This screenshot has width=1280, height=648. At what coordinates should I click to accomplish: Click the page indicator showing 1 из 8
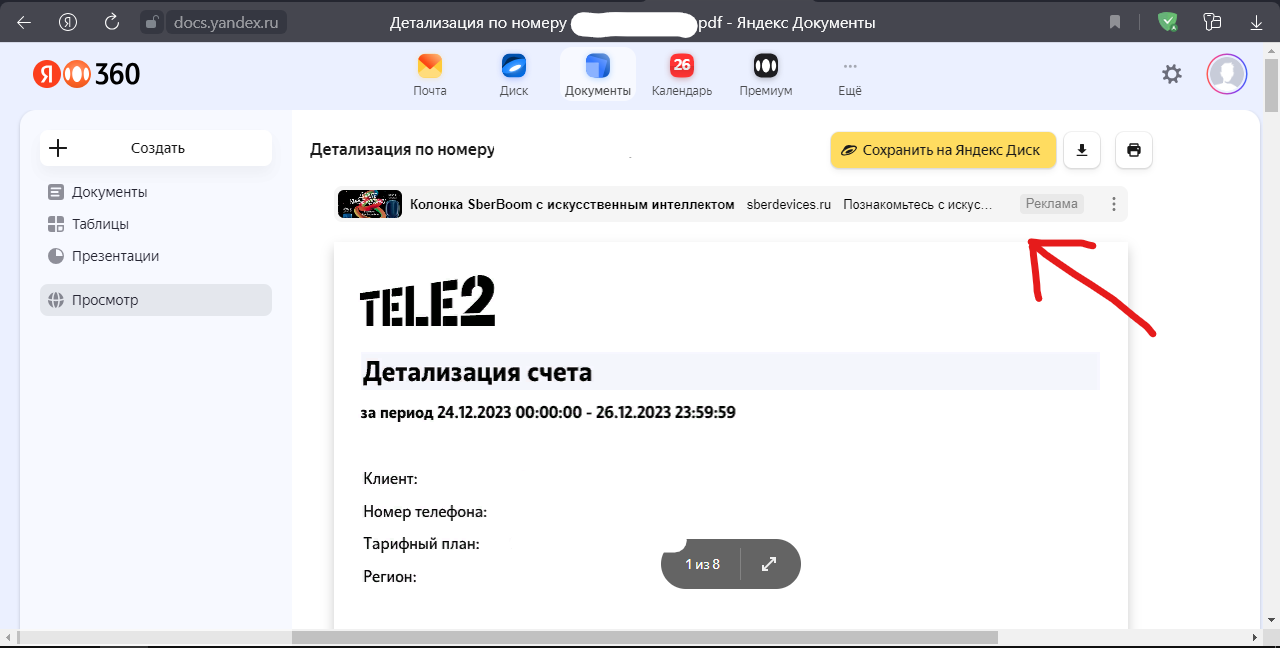[x=701, y=563]
